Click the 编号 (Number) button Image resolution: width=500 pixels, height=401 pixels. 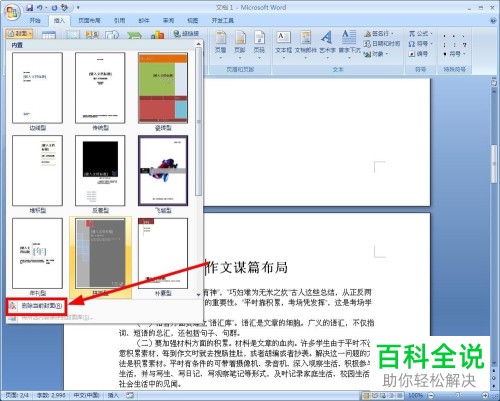point(418,54)
